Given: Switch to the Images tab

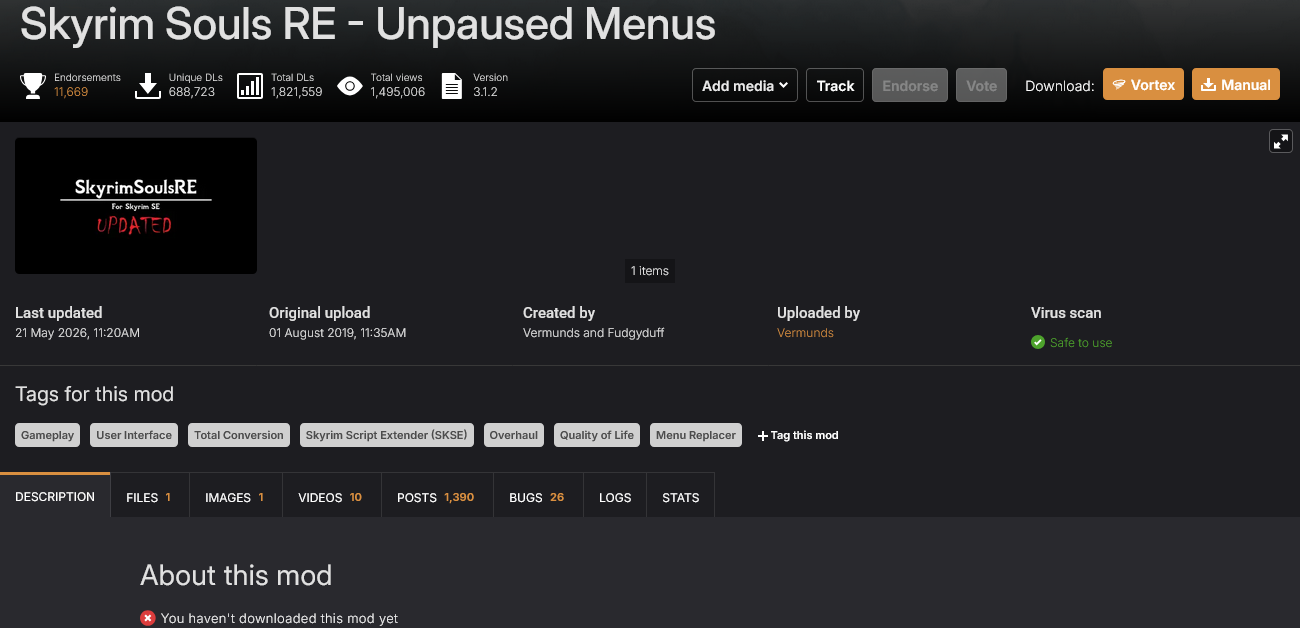Looking at the screenshot, I should 235,497.
